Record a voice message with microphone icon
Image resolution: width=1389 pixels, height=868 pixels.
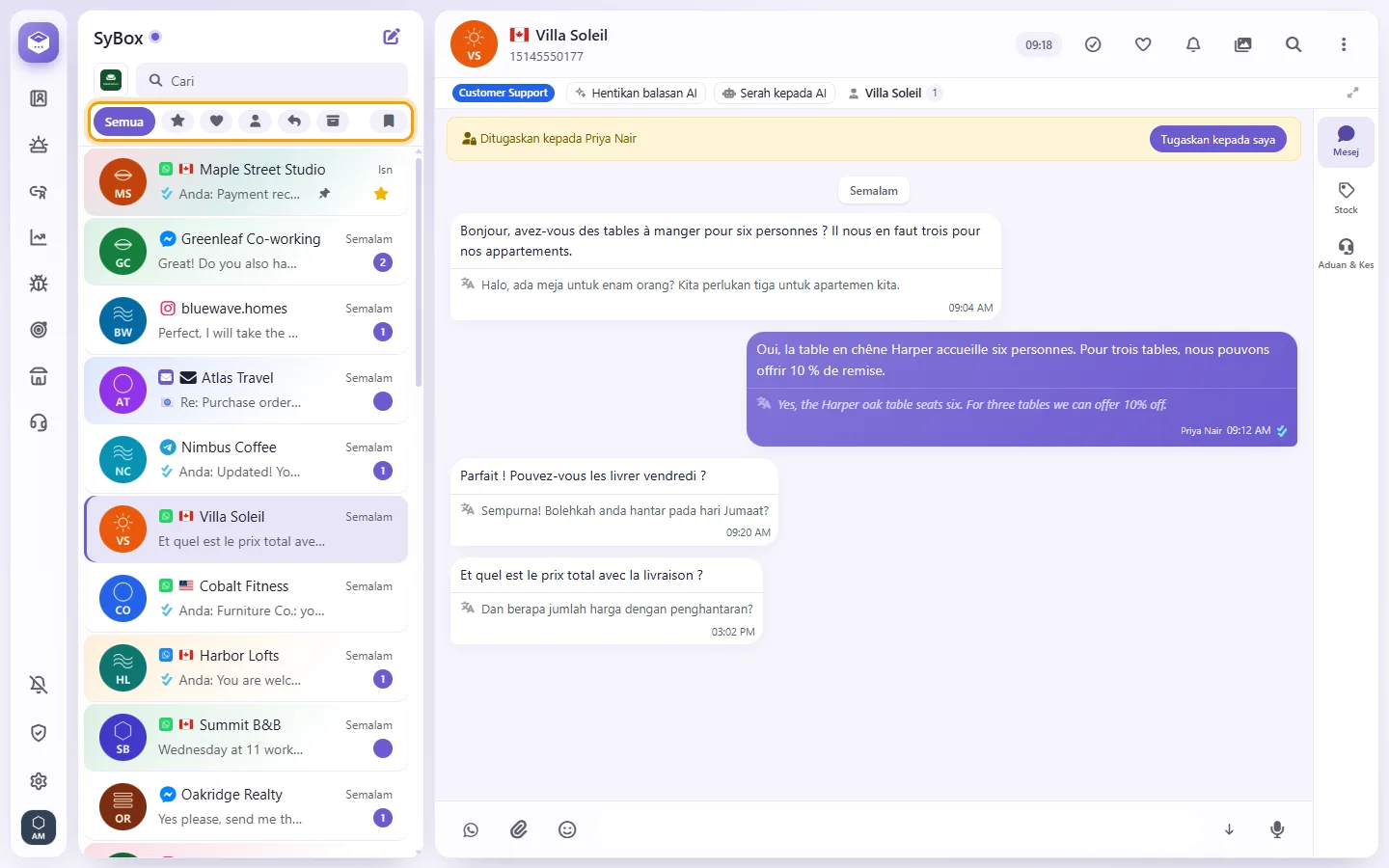coord(1277,829)
